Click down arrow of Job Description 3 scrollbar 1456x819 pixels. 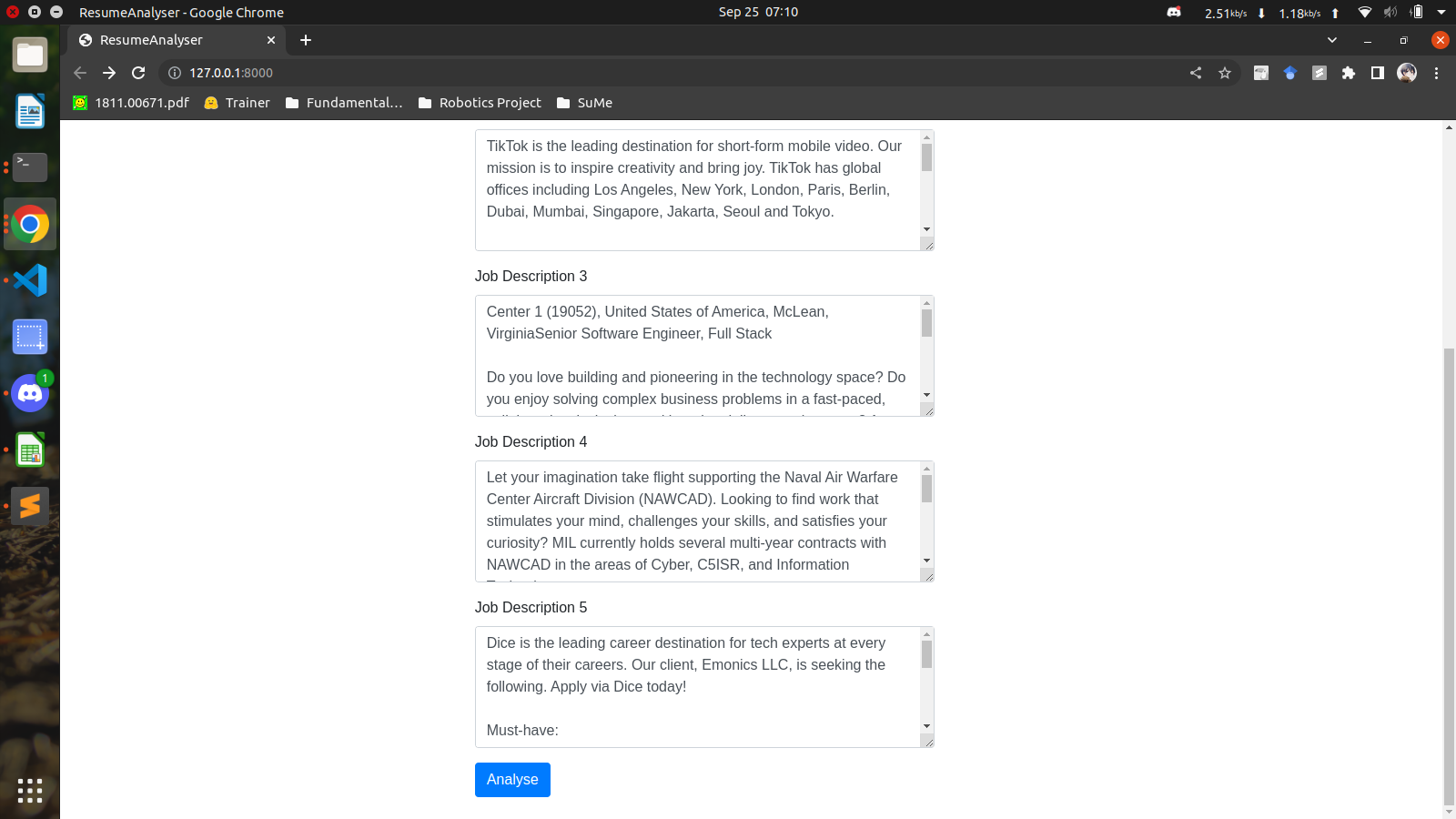[x=926, y=395]
